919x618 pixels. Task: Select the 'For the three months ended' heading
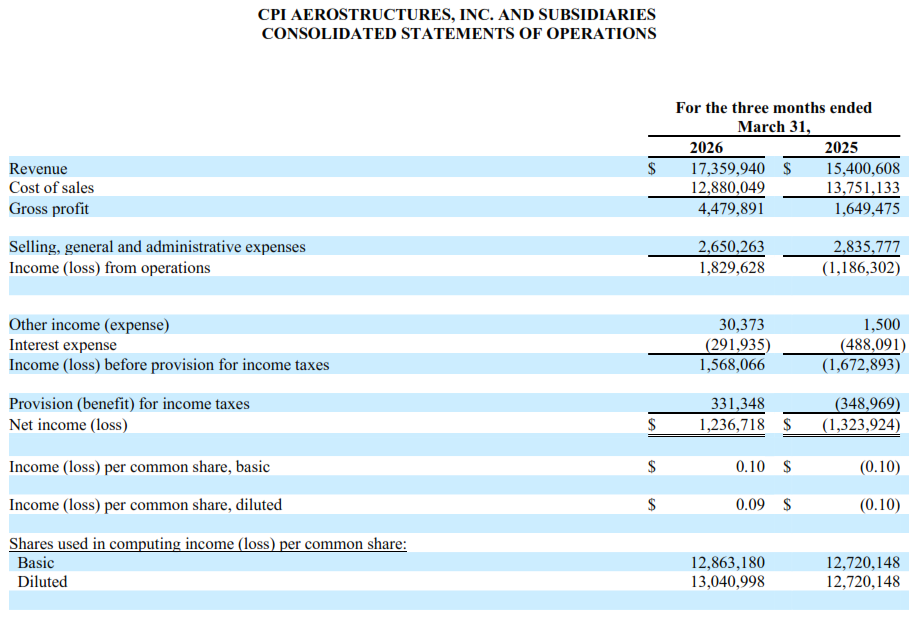click(774, 108)
